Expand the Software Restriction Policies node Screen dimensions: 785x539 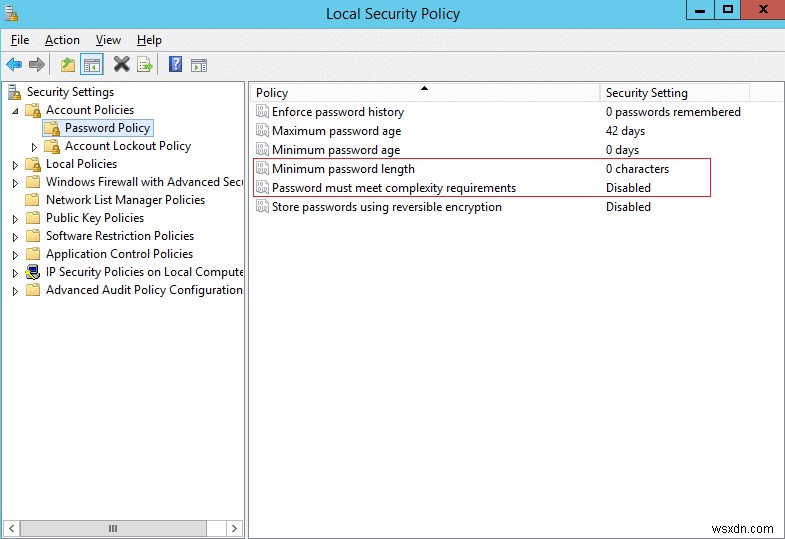[15, 237]
